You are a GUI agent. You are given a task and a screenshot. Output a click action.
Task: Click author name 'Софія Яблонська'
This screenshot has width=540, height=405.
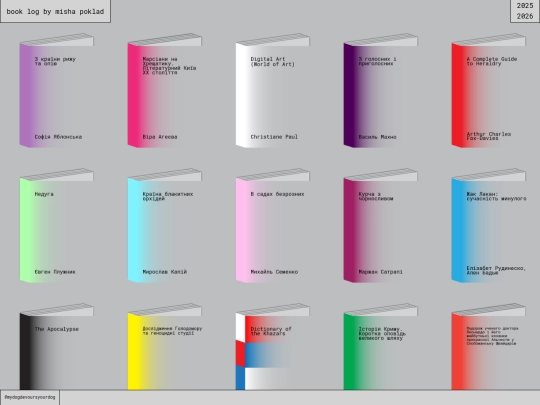pos(58,137)
